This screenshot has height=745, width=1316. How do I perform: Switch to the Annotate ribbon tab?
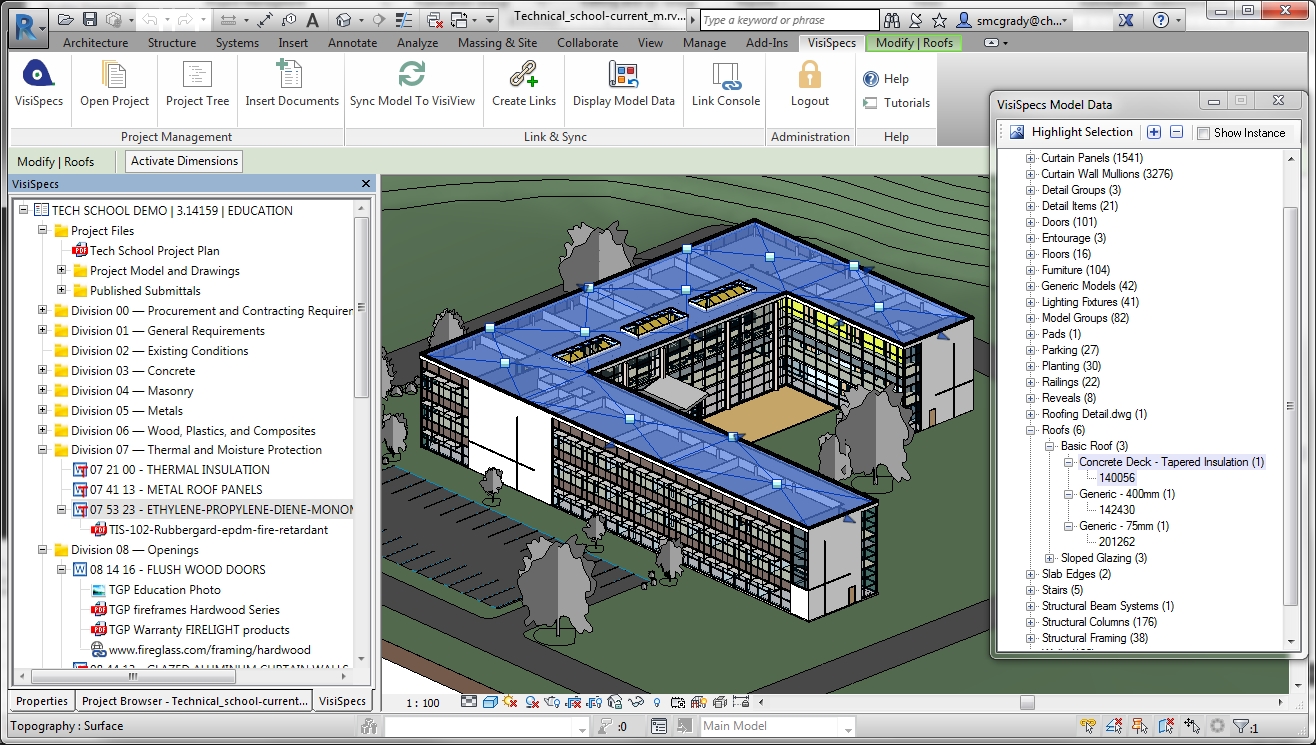pos(352,43)
